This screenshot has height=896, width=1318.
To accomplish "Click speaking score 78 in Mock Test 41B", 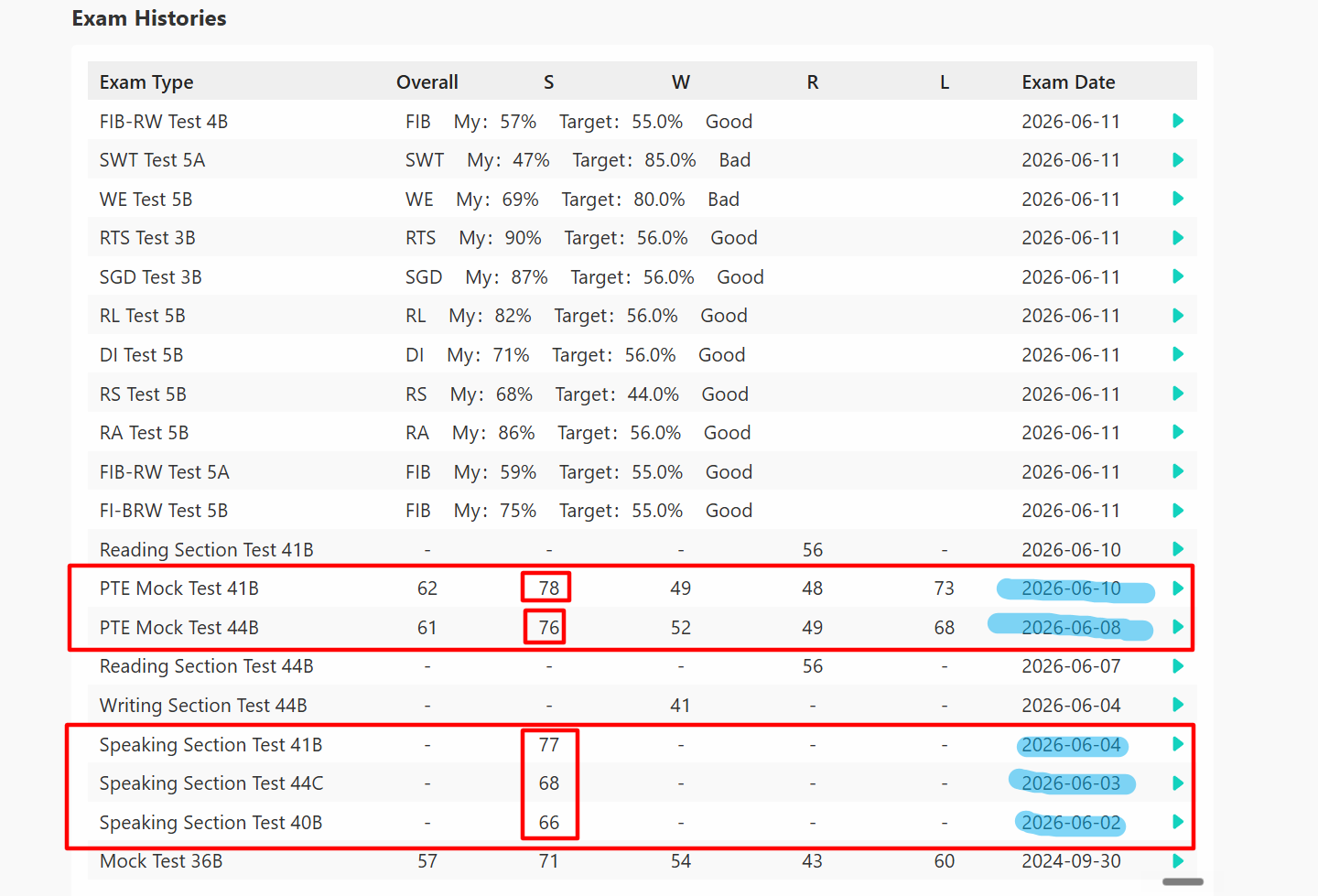I will pos(548,588).
